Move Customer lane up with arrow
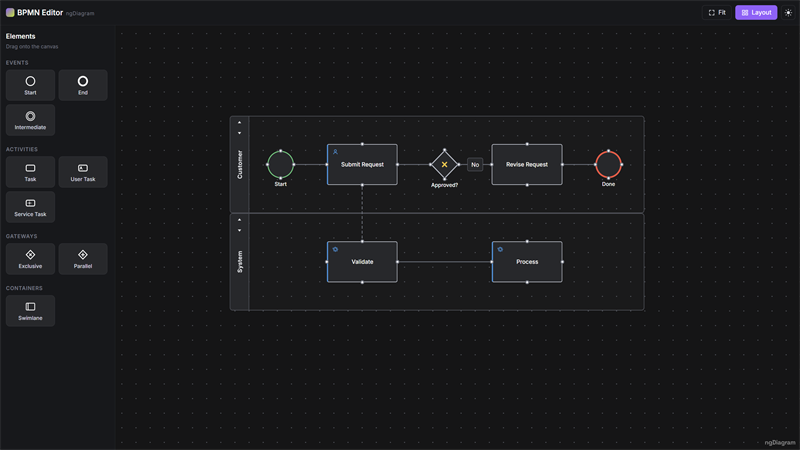The height and width of the screenshot is (450, 800). (x=239, y=122)
